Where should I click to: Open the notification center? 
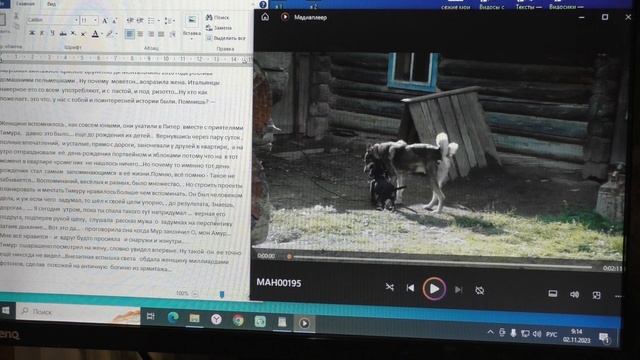tap(604, 337)
